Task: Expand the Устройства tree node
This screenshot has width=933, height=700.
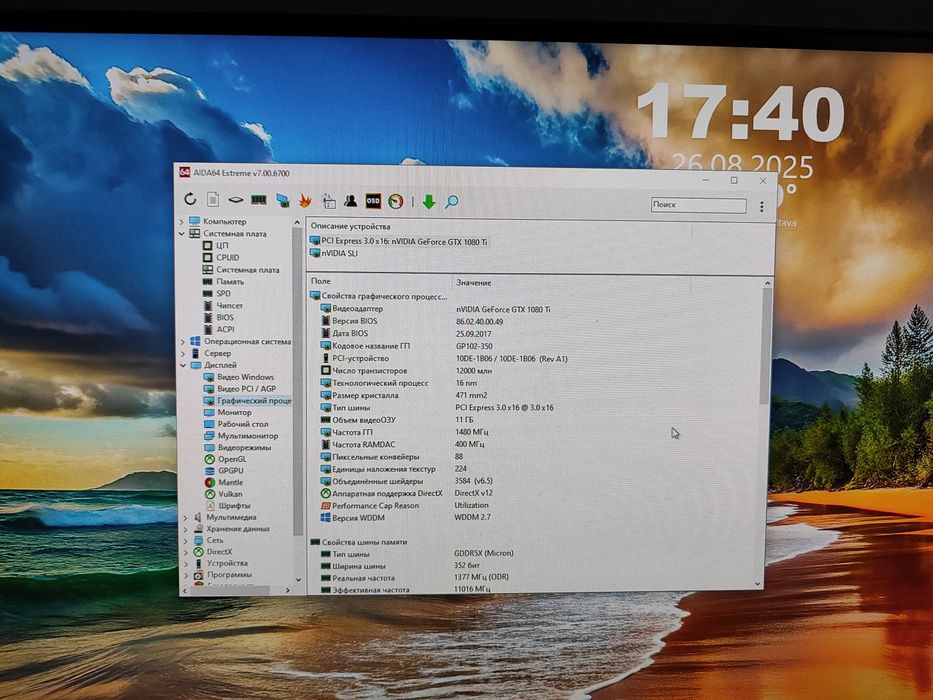Action: tap(186, 564)
